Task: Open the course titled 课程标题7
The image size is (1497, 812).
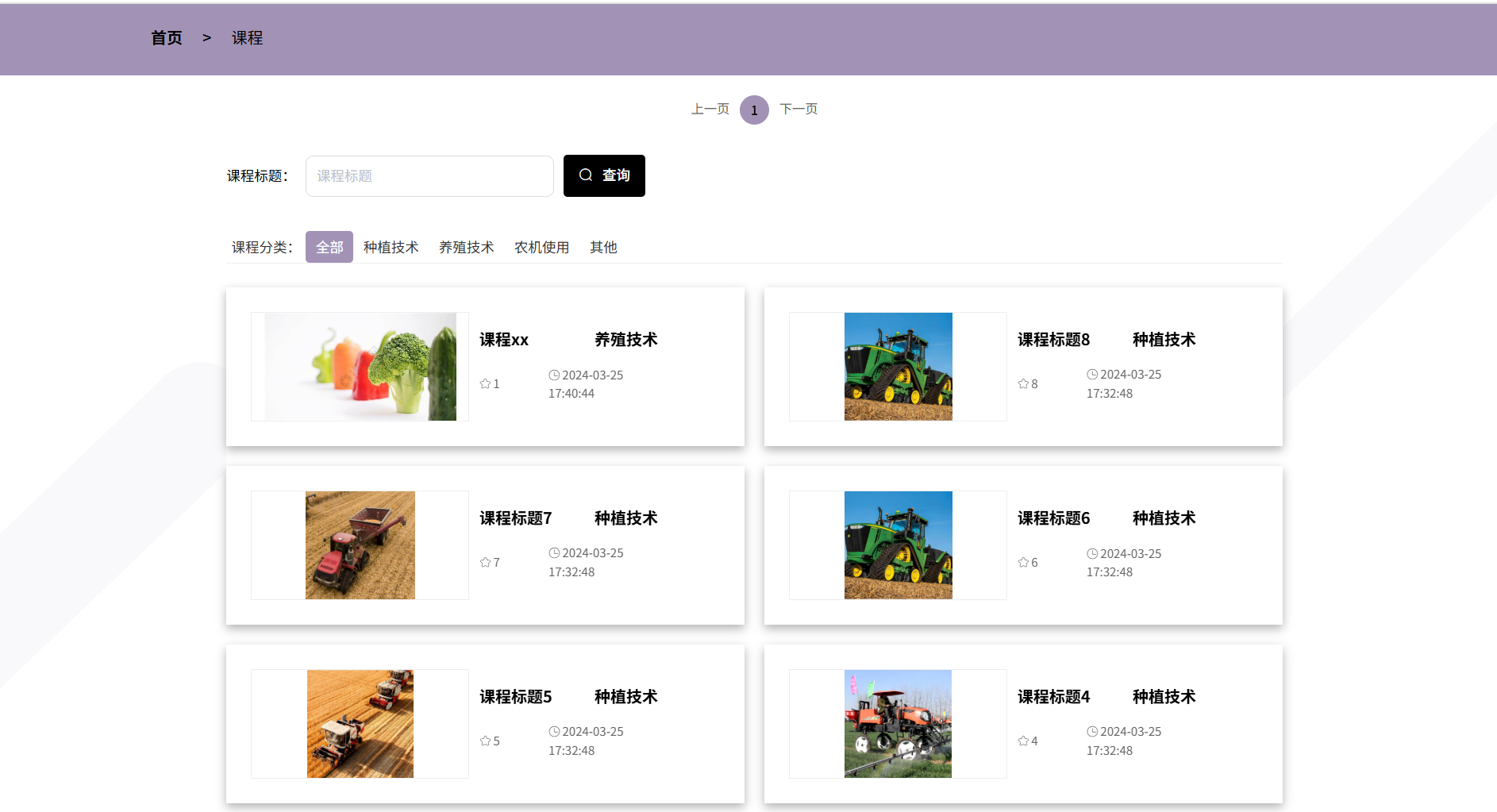Action: [515, 518]
